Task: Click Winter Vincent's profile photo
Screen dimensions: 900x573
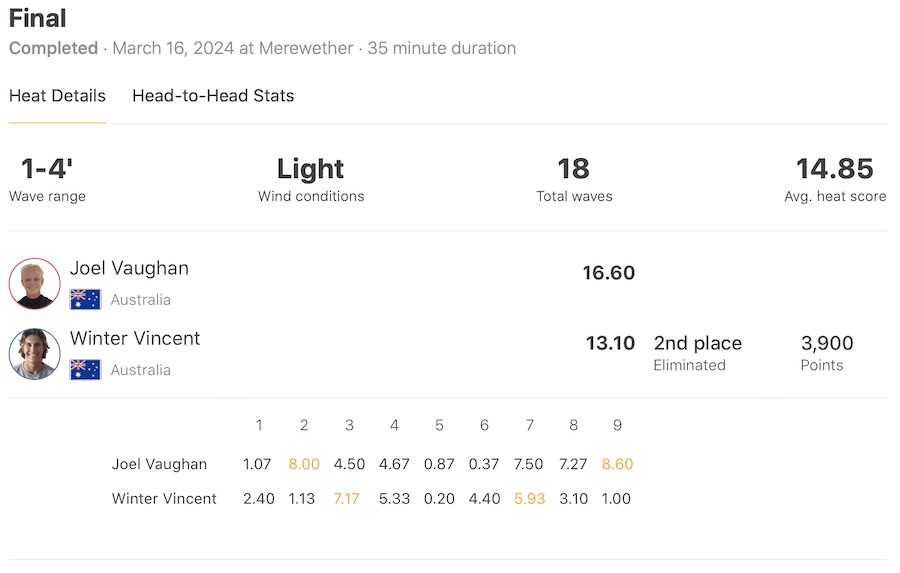Action: click(x=35, y=354)
